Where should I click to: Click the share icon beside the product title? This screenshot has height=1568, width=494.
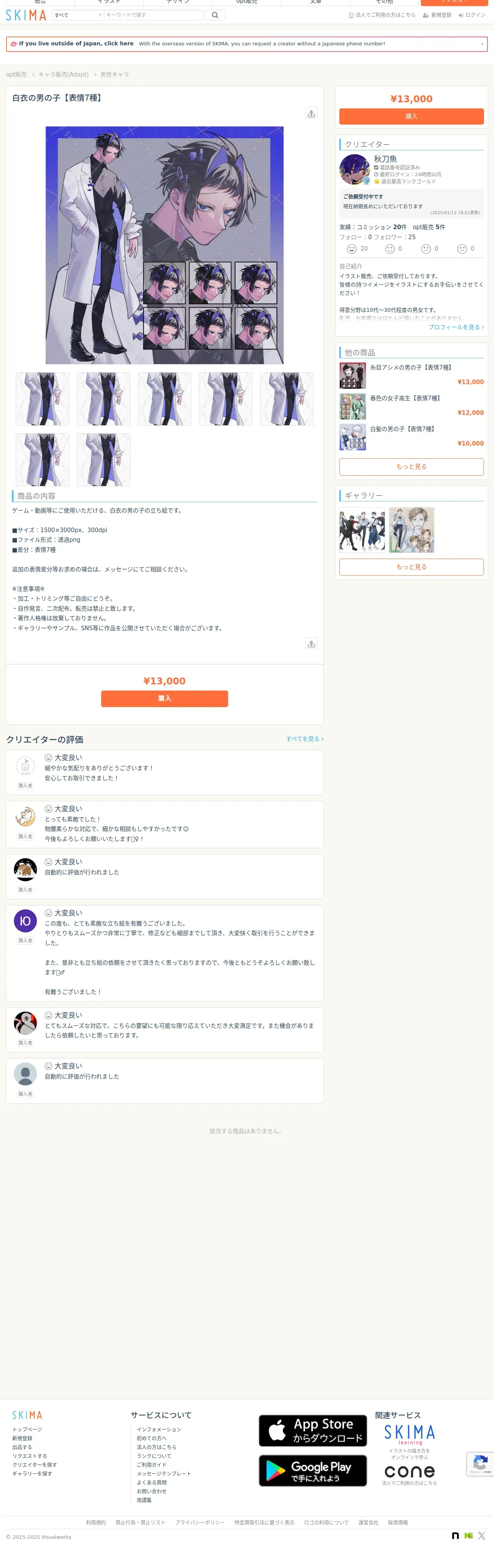pos(311,113)
